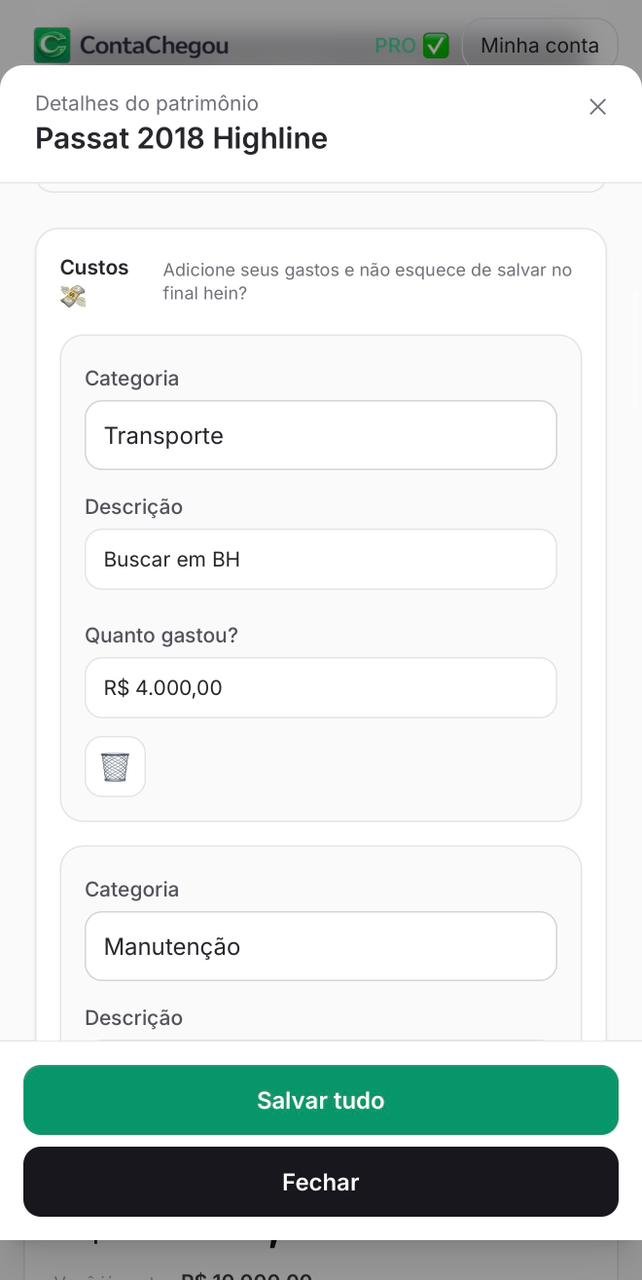Click the Descrição label under Manutenção
Screen dimensions: 642x1280
point(133,1017)
